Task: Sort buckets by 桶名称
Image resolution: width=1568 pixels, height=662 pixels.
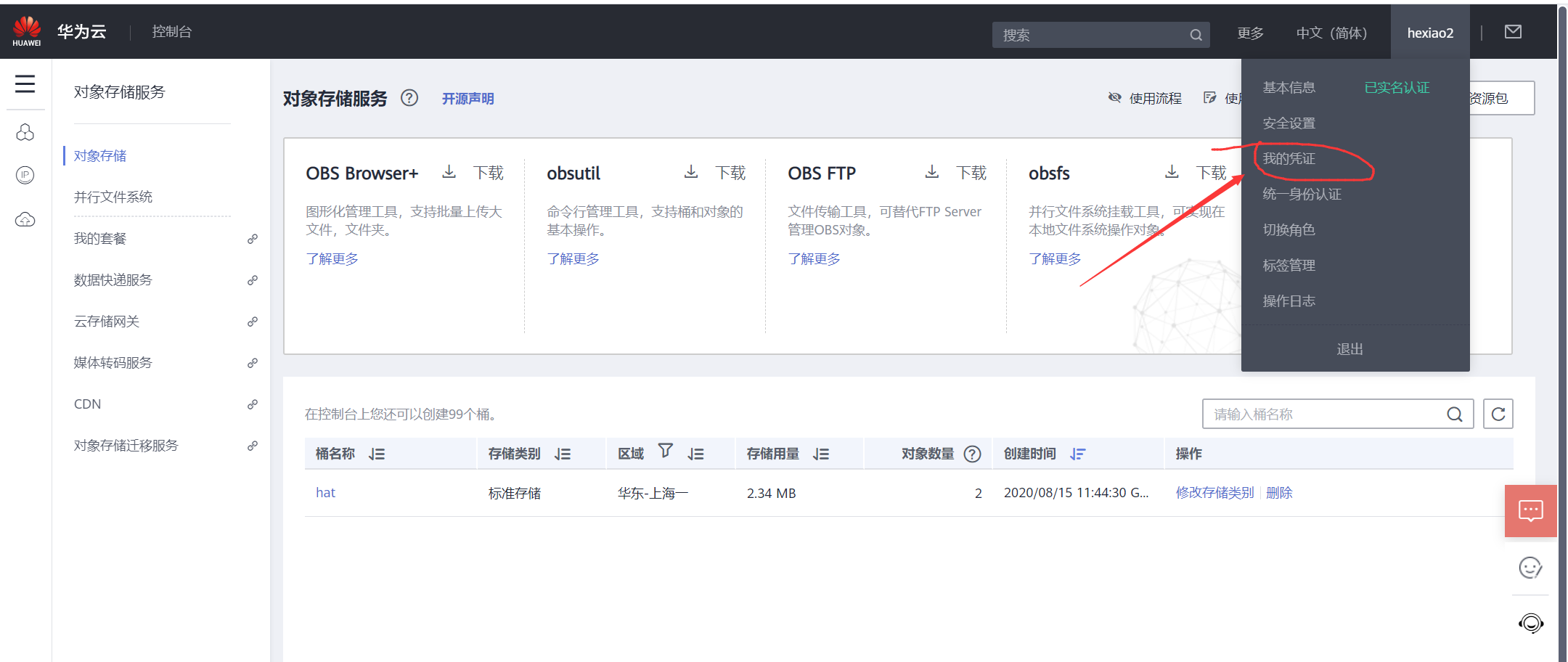Action: [377, 453]
